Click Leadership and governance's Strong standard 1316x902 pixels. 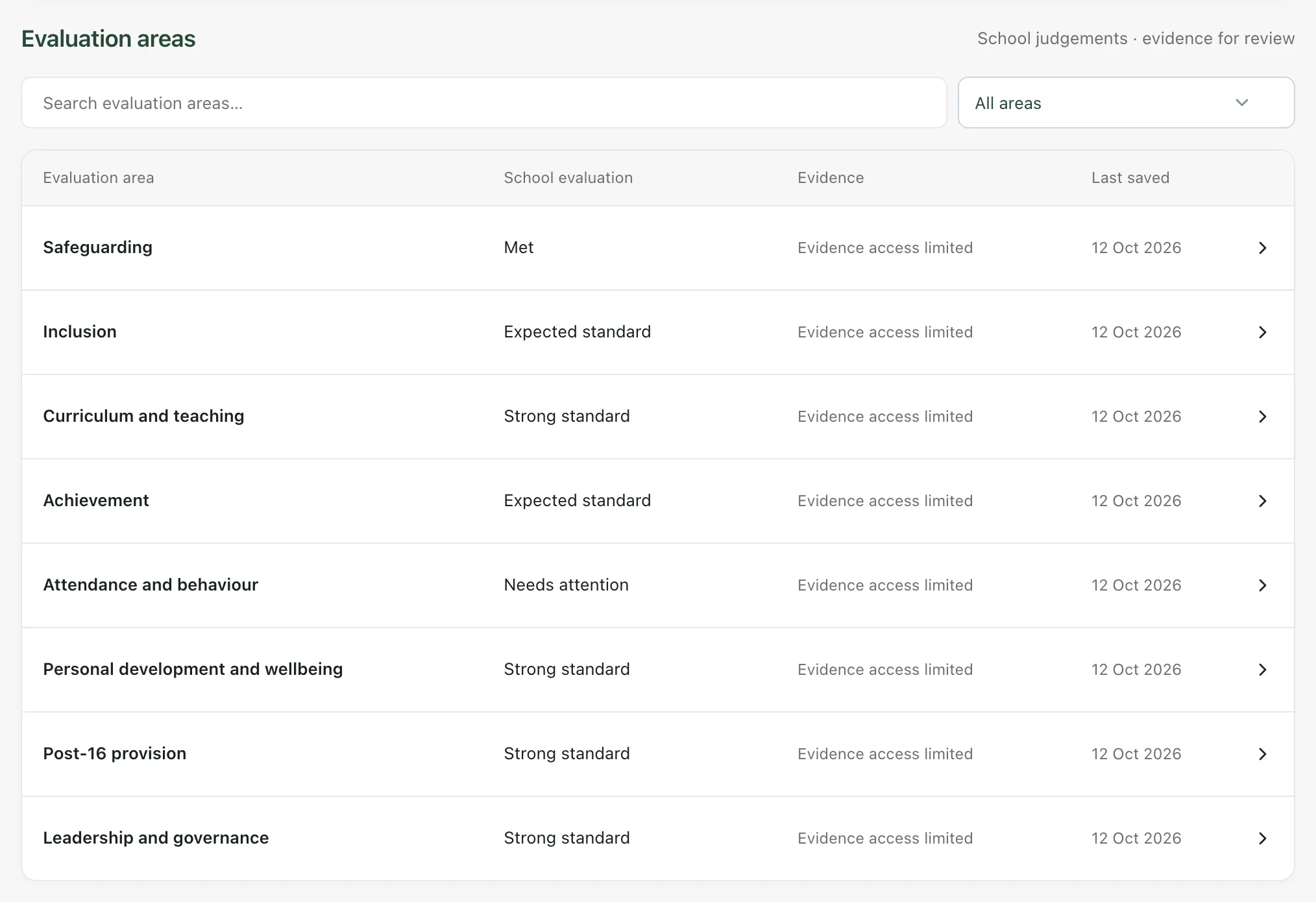(567, 838)
